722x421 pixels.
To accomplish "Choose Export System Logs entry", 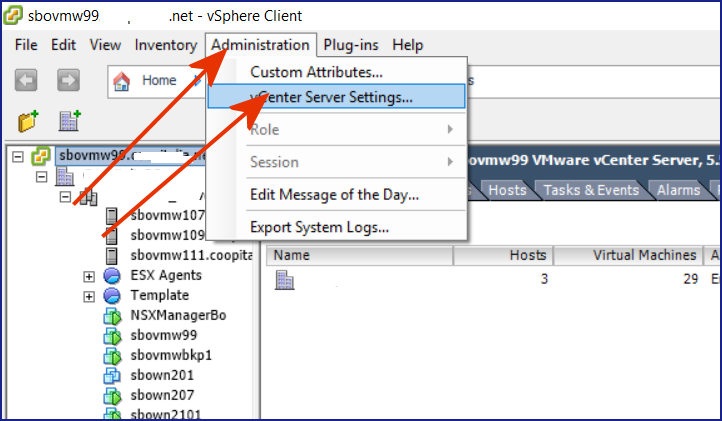I will tap(337, 227).
